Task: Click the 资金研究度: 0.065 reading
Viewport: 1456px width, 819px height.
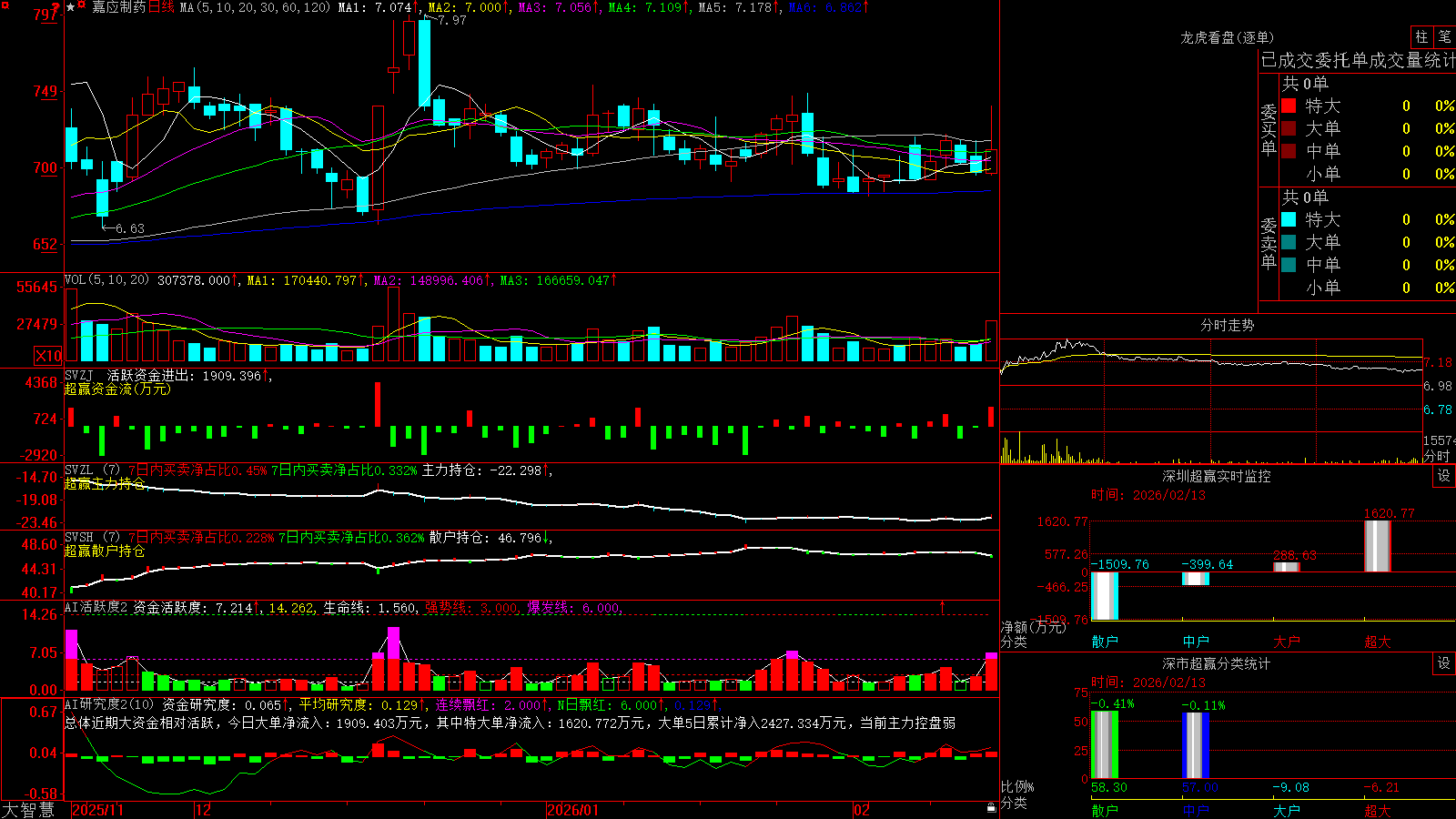Action: [x=222, y=704]
